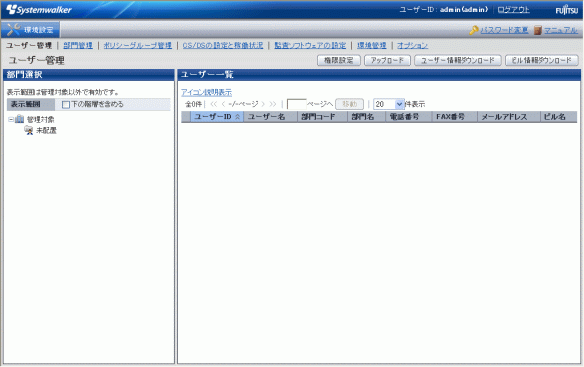Click the Fujitsu logo
Viewport: 584px width, 367px height.
[566, 10]
